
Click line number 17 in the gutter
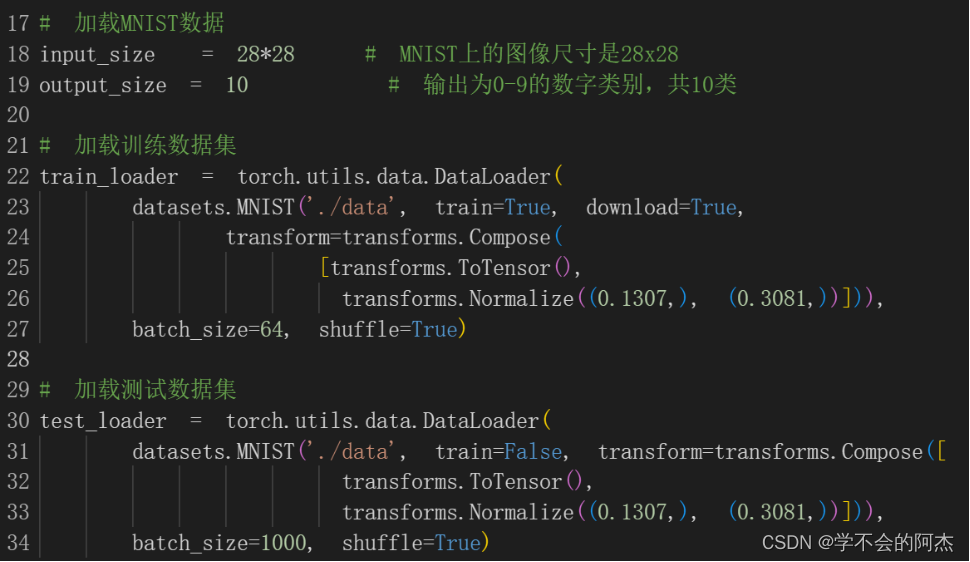(x=19, y=24)
